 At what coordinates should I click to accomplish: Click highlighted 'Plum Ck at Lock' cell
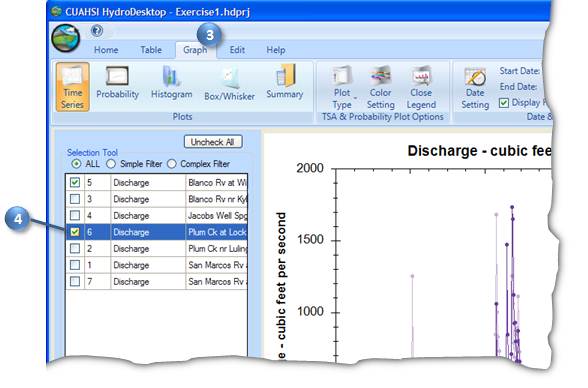click(x=217, y=232)
